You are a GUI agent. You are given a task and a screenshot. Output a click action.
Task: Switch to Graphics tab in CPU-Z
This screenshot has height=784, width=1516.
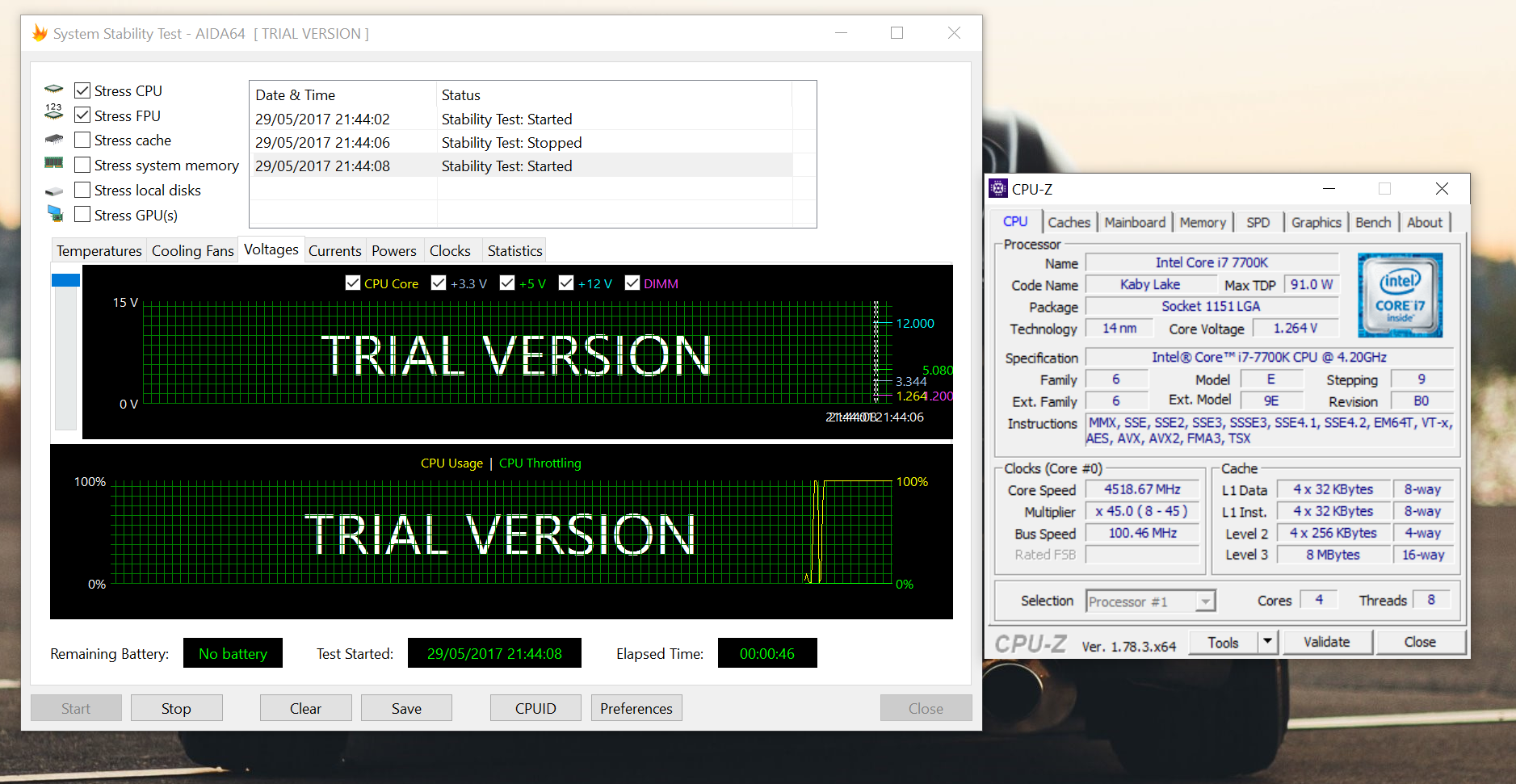click(x=1316, y=223)
